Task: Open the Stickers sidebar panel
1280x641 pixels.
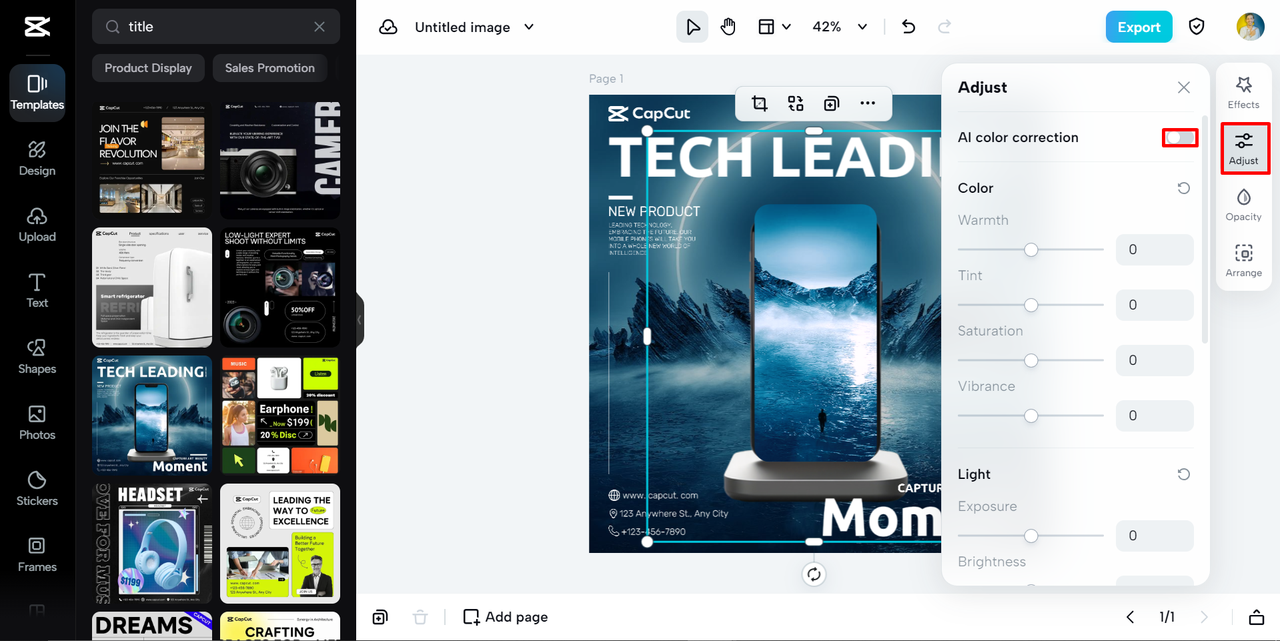Action: [x=37, y=489]
